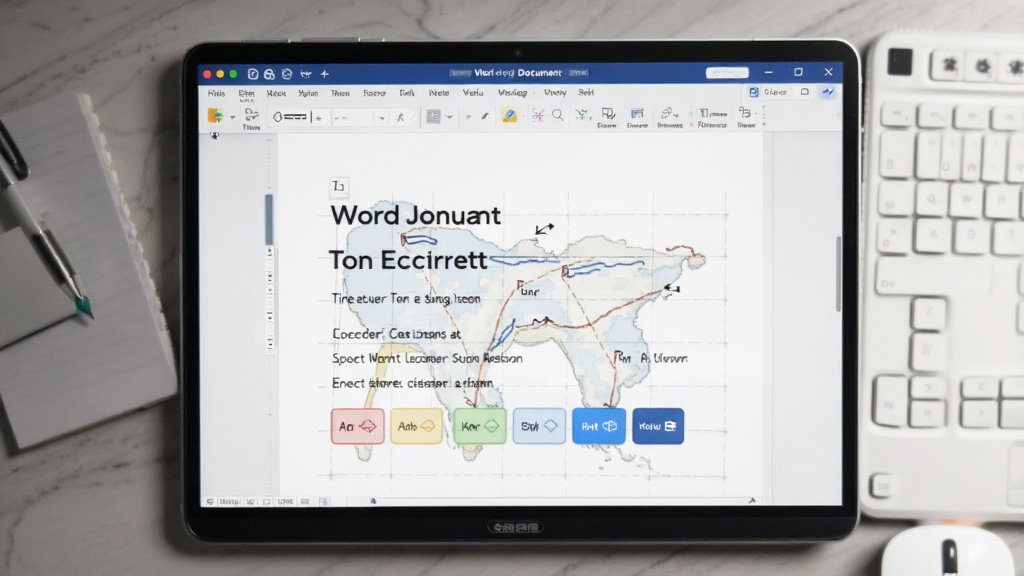1024x576 pixels.
Task: Click the letter-A text style icon in the toolbar
Action: tap(400, 118)
